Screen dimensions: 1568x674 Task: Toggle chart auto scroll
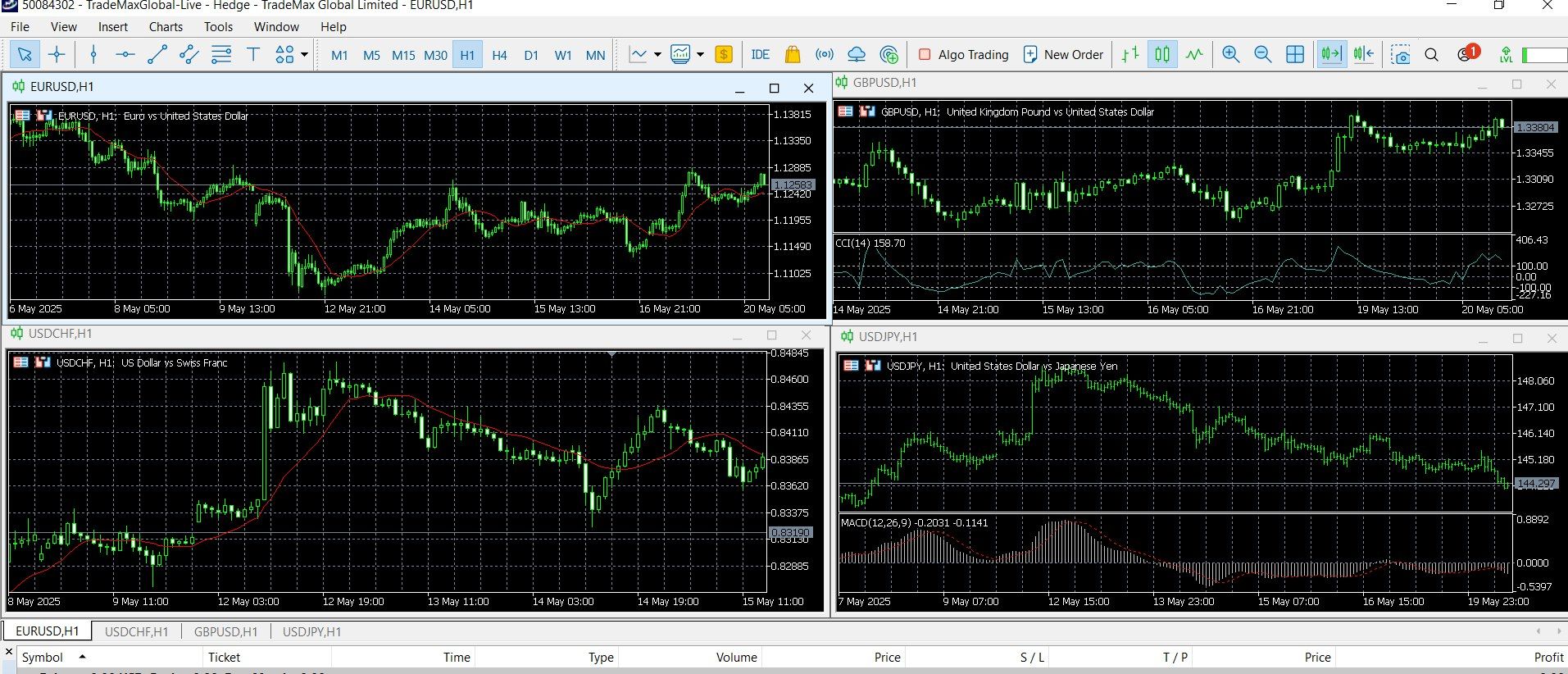tap(1331, 55)
